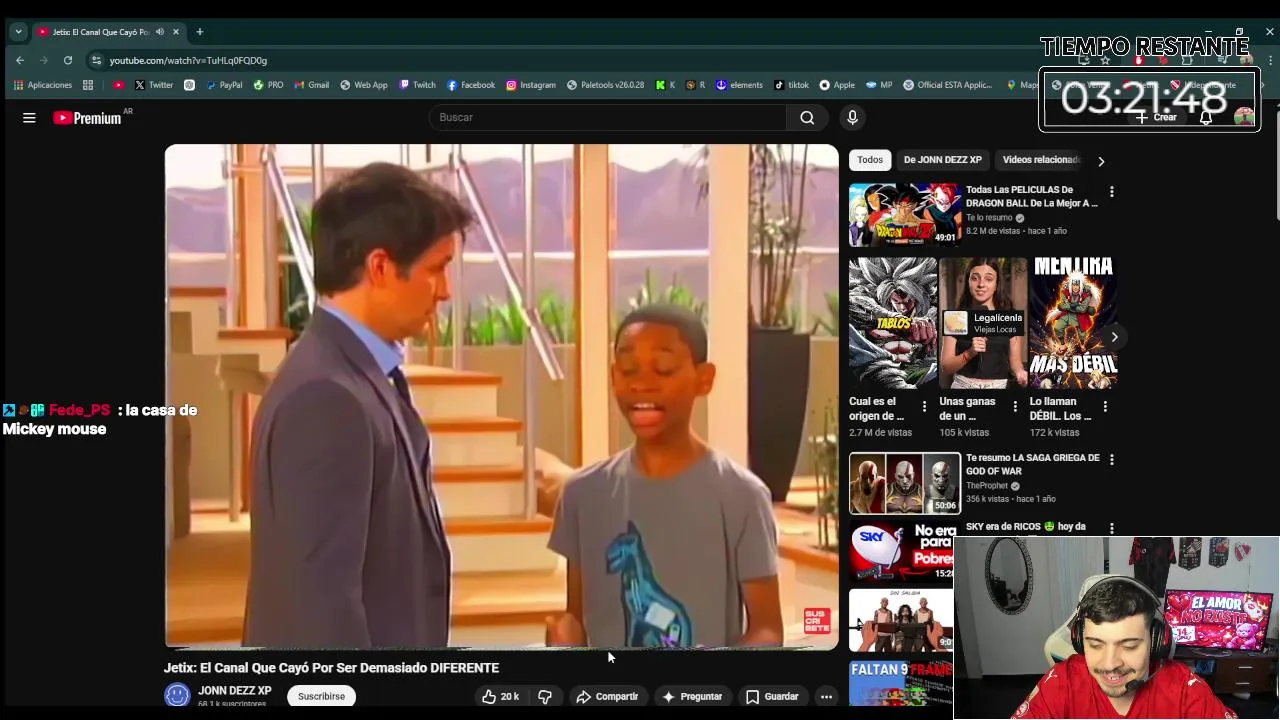Click the JONN DEZZ XP channel avatar
Viewport: 1280px width, 720px height.
tap(177, 695)
